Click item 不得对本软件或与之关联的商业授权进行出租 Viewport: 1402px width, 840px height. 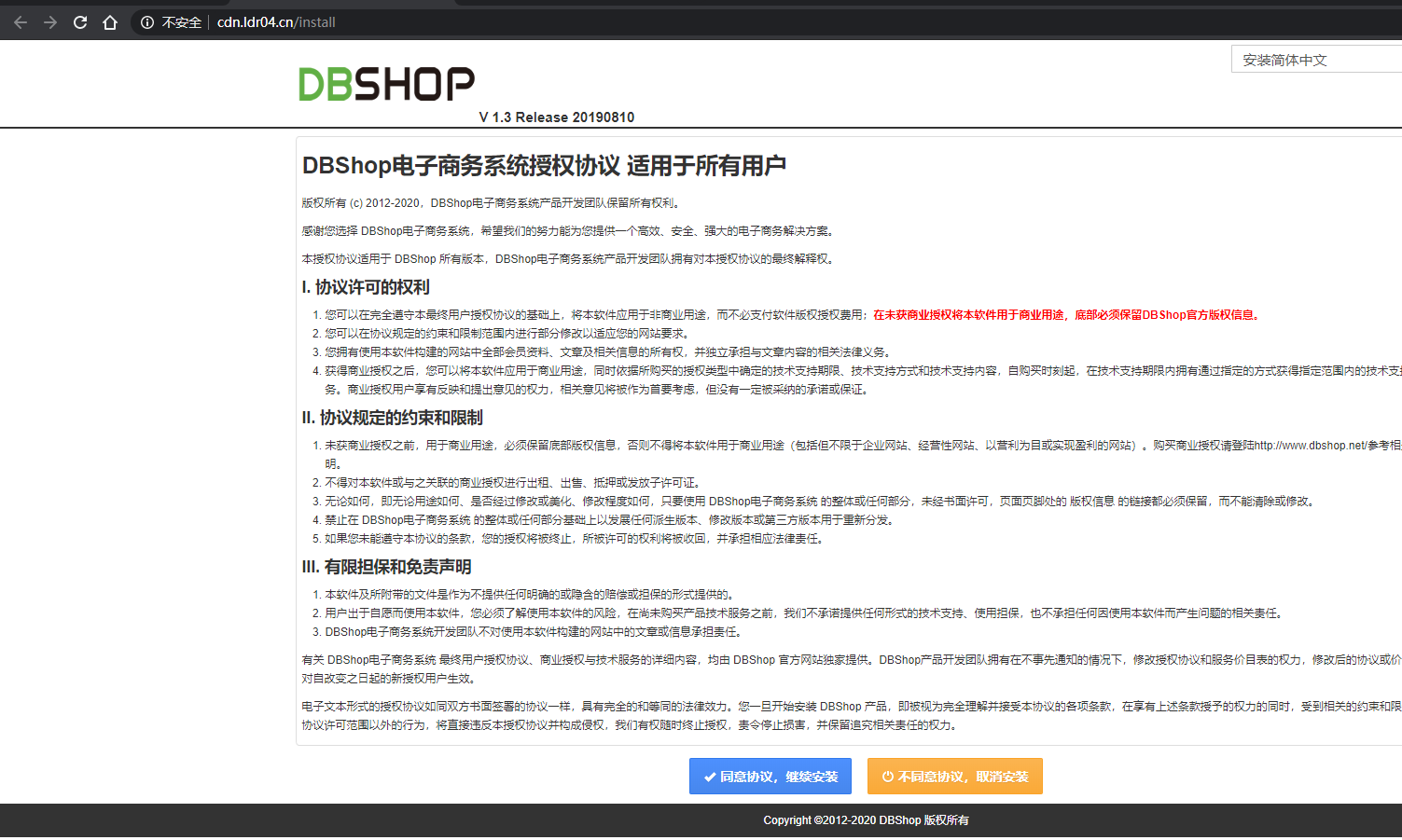point(513,483)
